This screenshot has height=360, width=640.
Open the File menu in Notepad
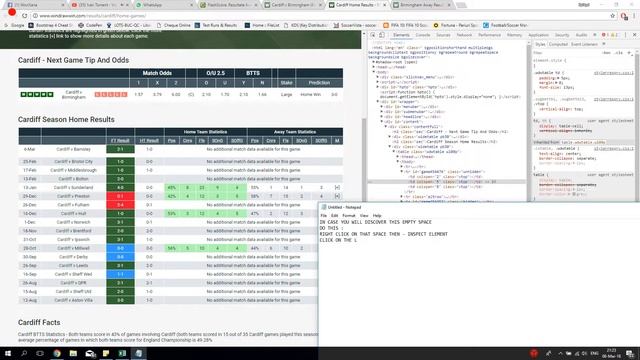pyautogui.click(x=324, y=215)
